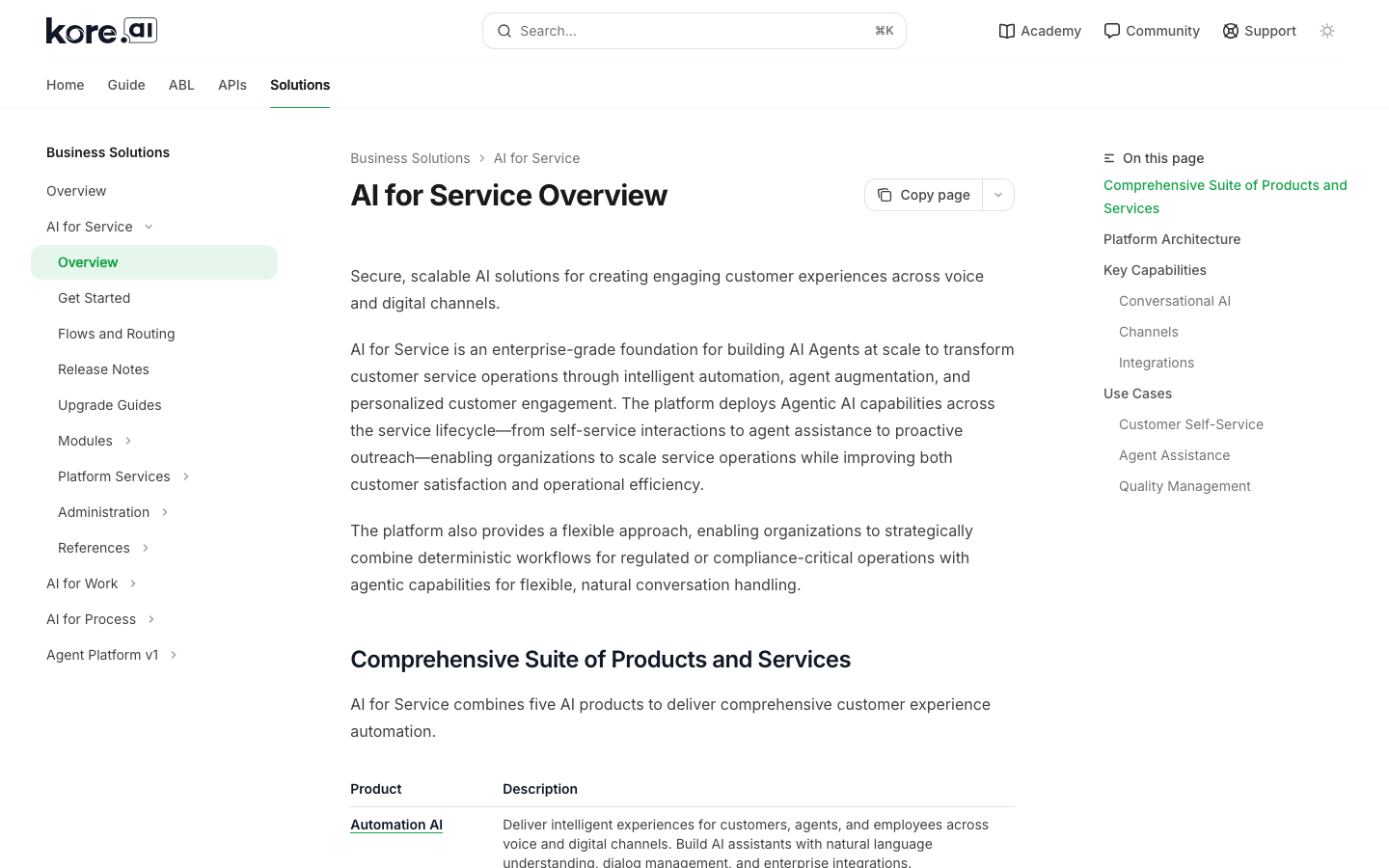Open the Academy book icon link
This screenshot has height=868, width=1389.
click(x=1007, y=31)
